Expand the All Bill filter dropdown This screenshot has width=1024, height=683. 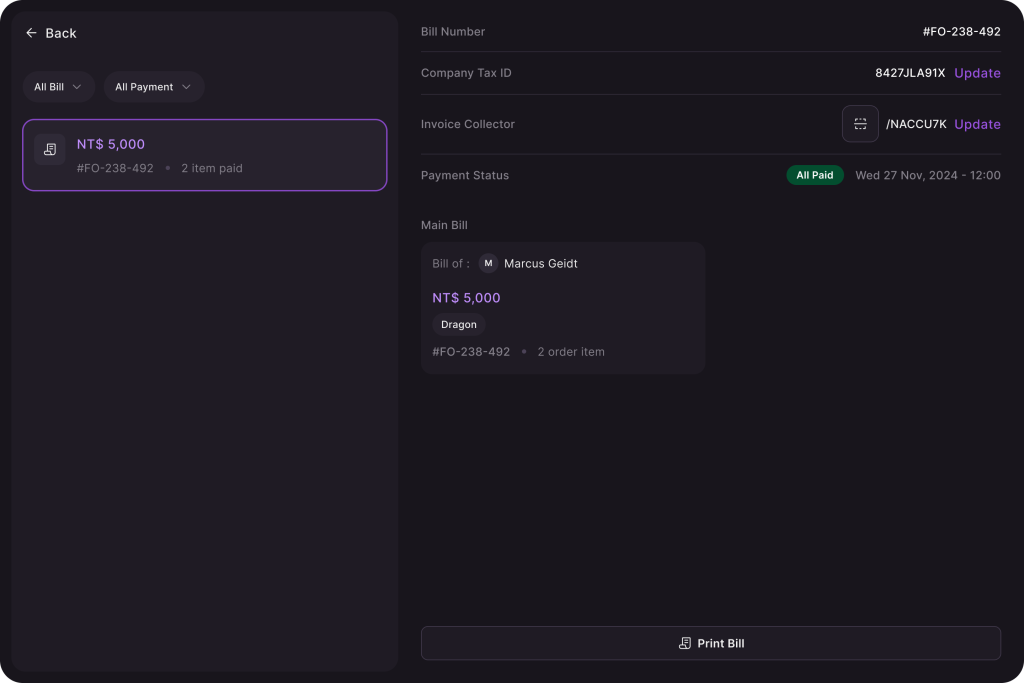[59, 87]
